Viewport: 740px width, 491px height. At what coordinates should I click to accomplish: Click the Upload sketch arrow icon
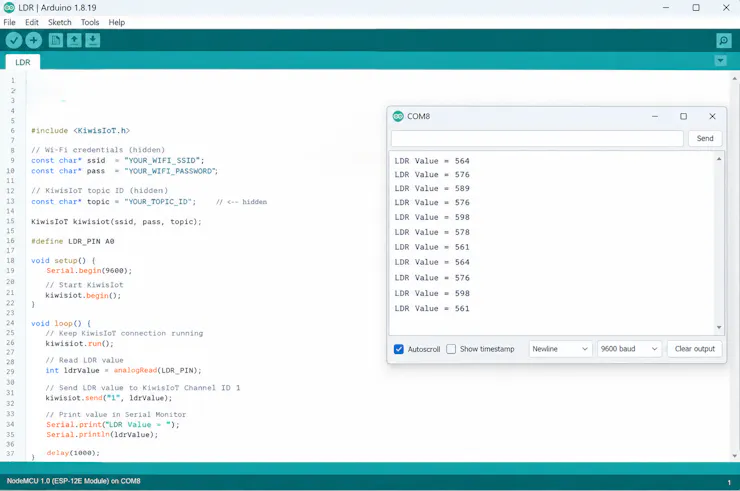click(34, 41)
